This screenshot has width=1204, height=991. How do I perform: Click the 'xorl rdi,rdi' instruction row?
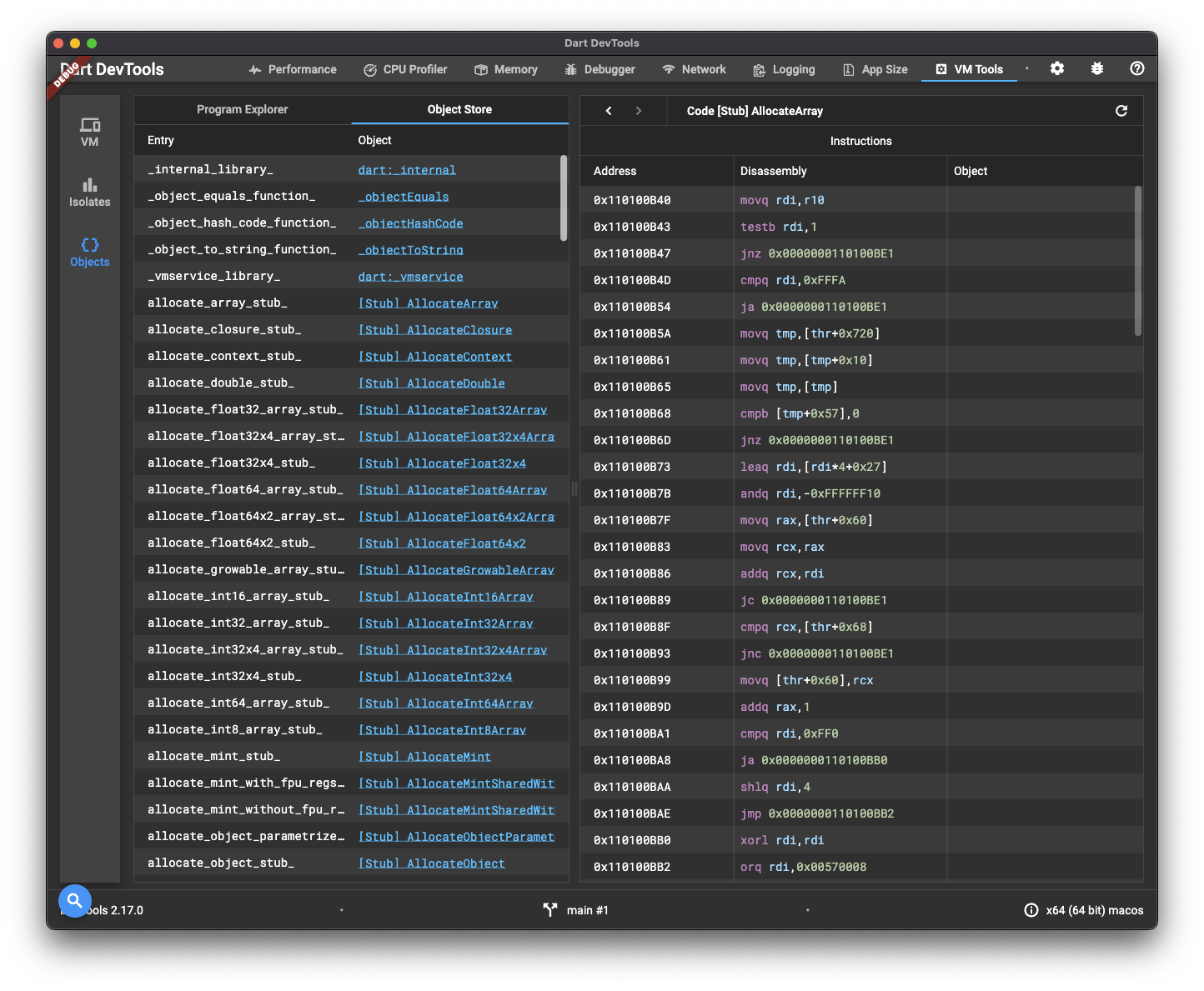861,840
